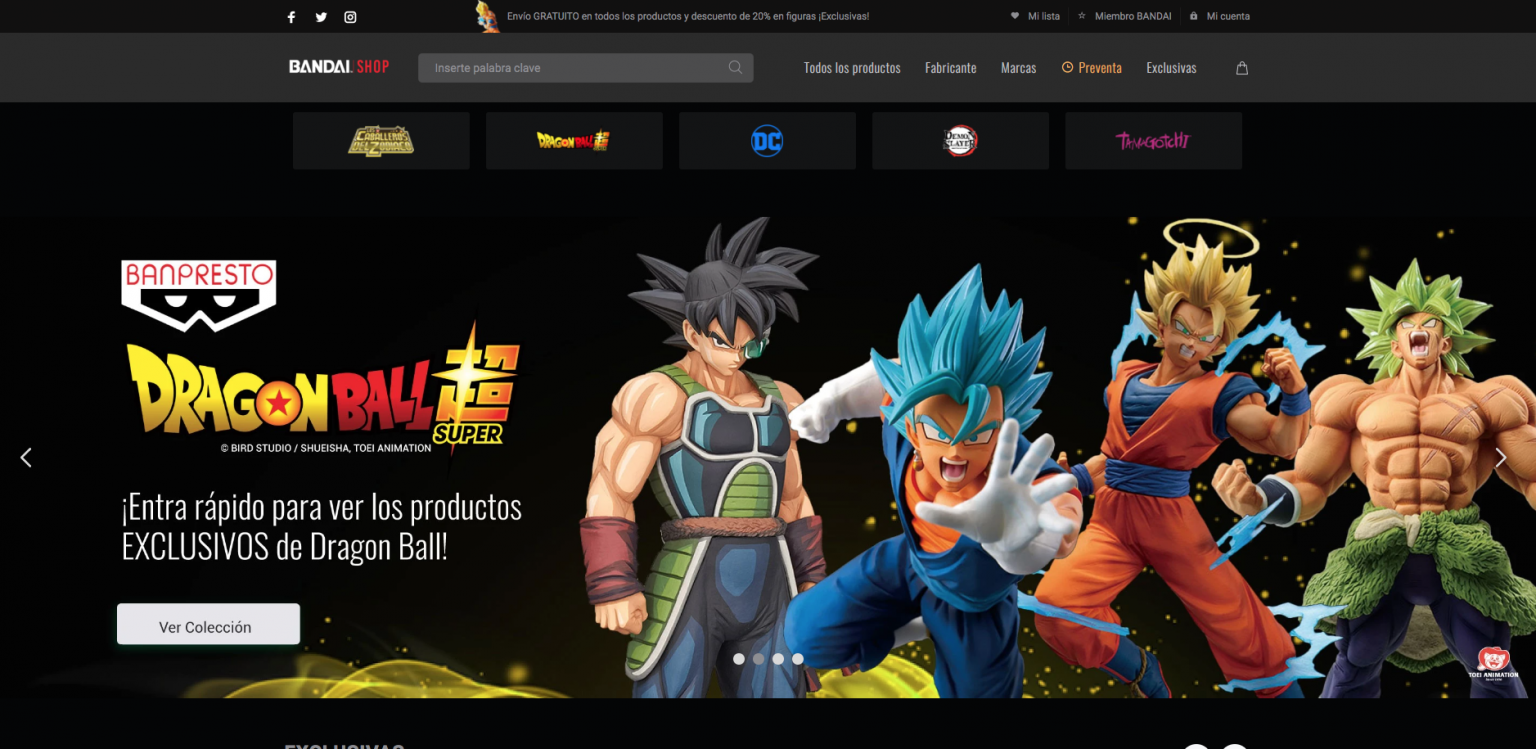Go to next banner slide arrow

[1500, 457]
